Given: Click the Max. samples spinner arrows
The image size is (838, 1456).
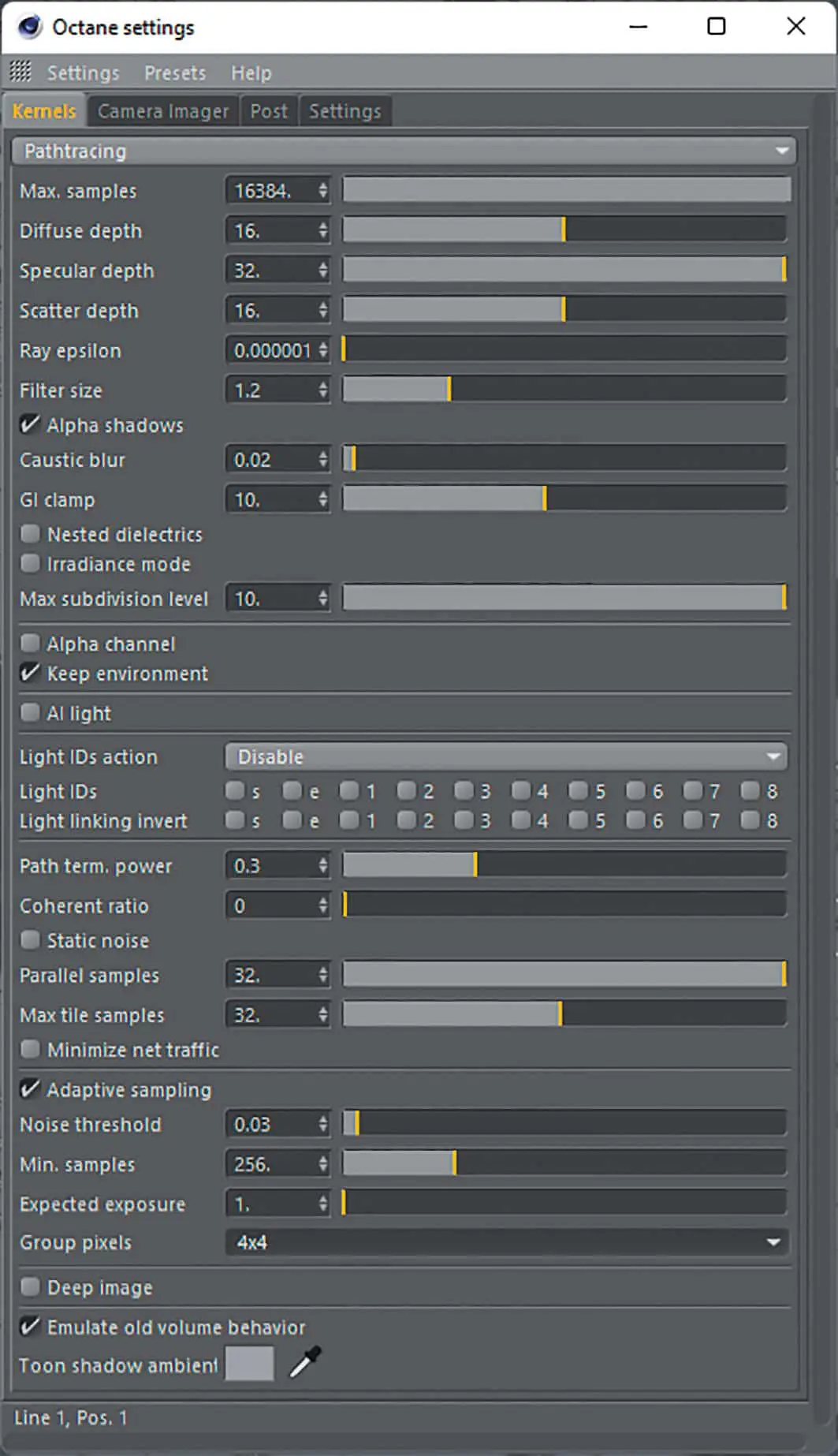Looking at the screenshot, I should tap(322, 191).
